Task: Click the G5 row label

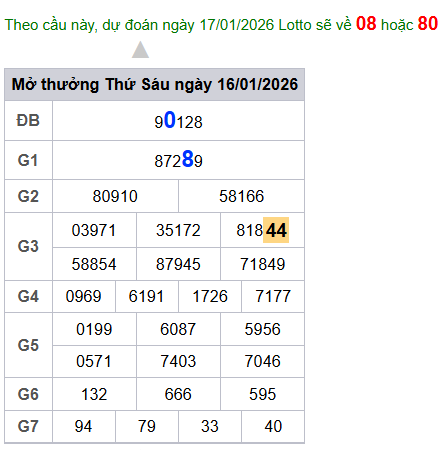Action: (x=28, y=345)
